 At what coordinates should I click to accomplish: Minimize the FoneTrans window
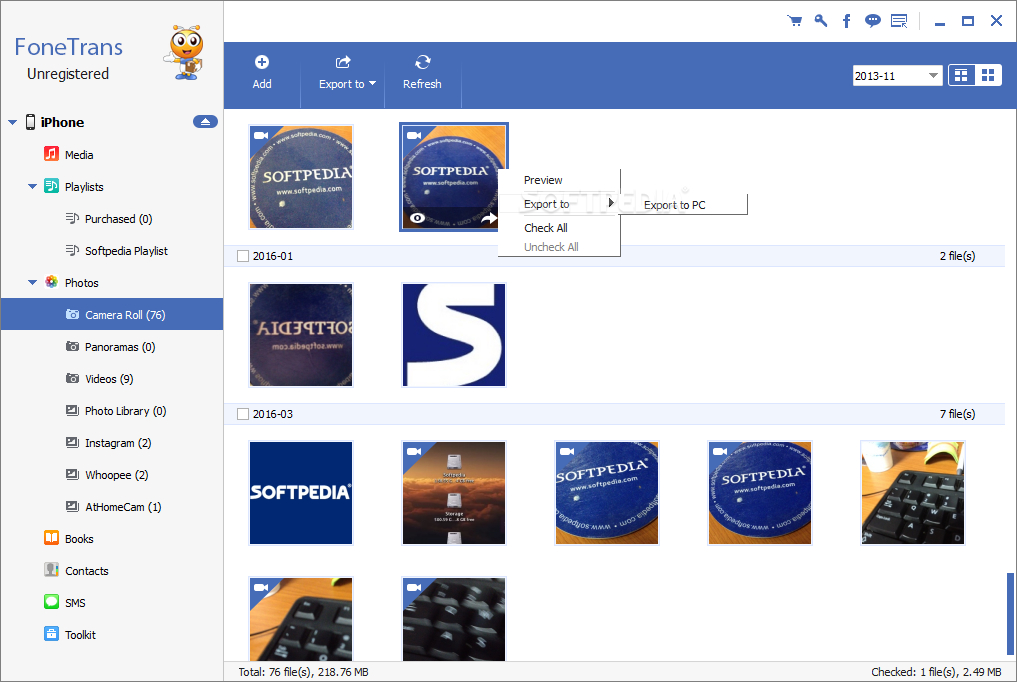coord(939,21)
